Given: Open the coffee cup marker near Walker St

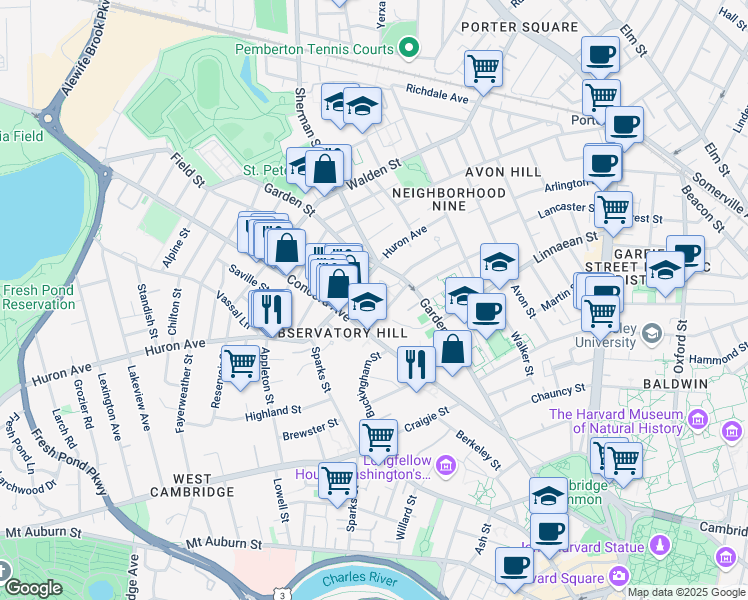Looking at the screenshot, I should (487, 312).
